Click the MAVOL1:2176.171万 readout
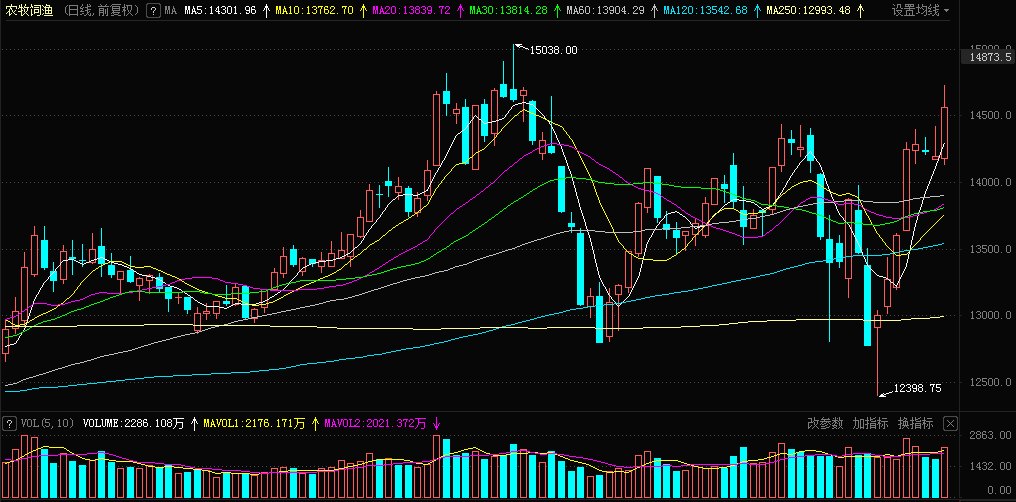The image size is (1016, 502). coord(255,424)
